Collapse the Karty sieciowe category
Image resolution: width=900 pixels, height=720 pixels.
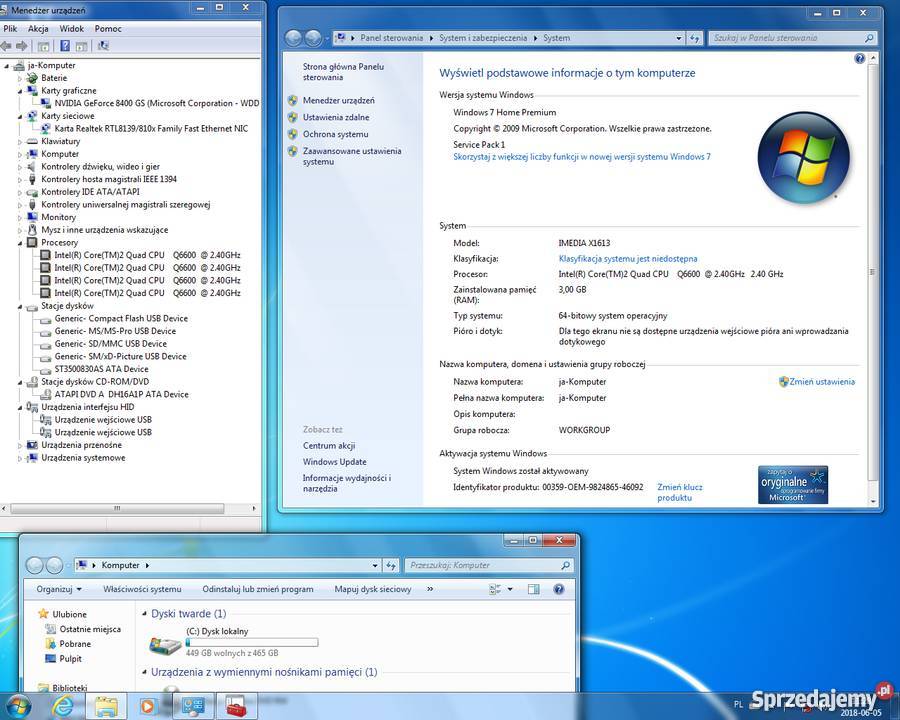pyautogui.click(x=20, y=117)
